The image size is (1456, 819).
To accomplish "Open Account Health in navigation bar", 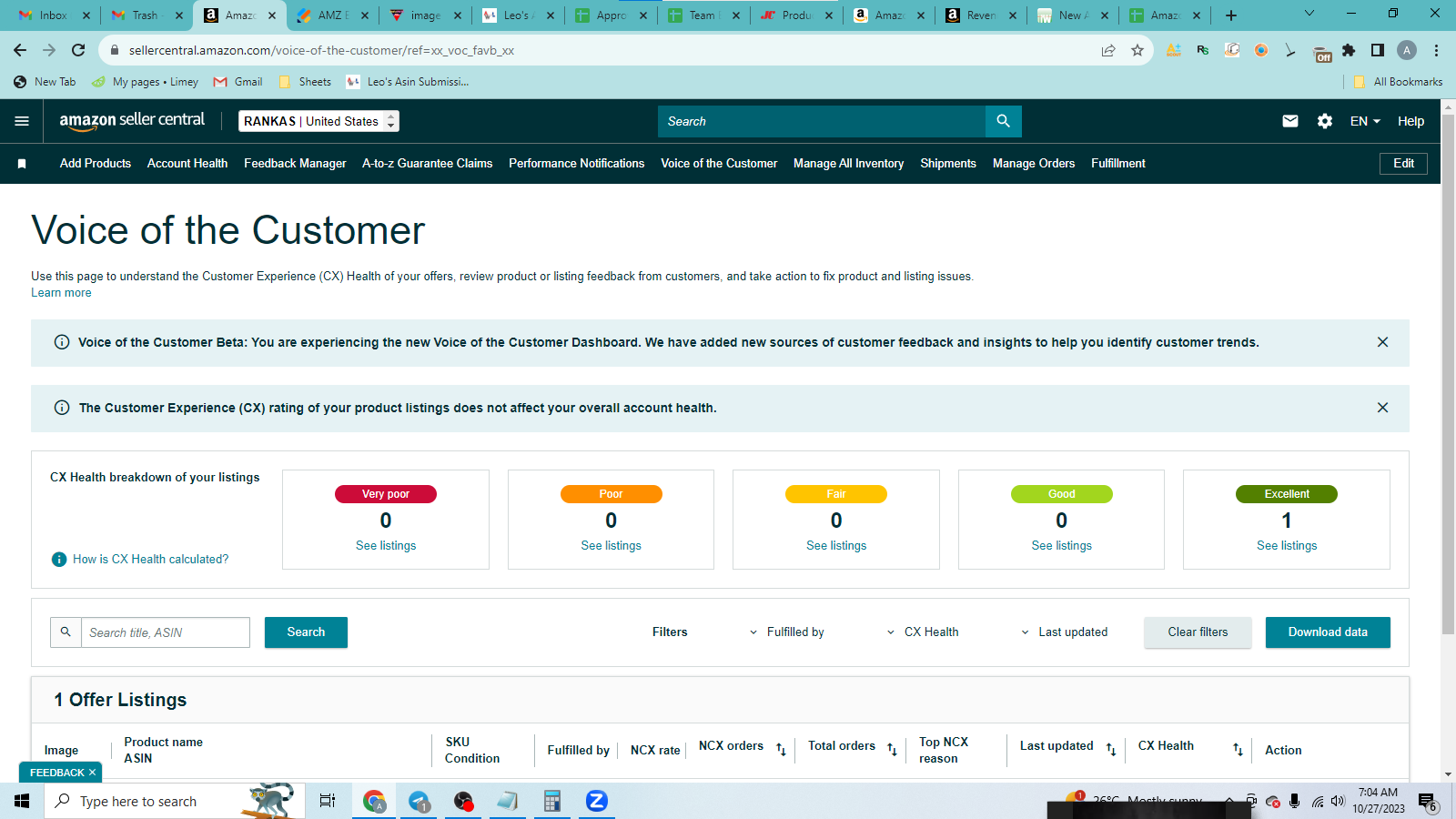I will pos(187,164).
